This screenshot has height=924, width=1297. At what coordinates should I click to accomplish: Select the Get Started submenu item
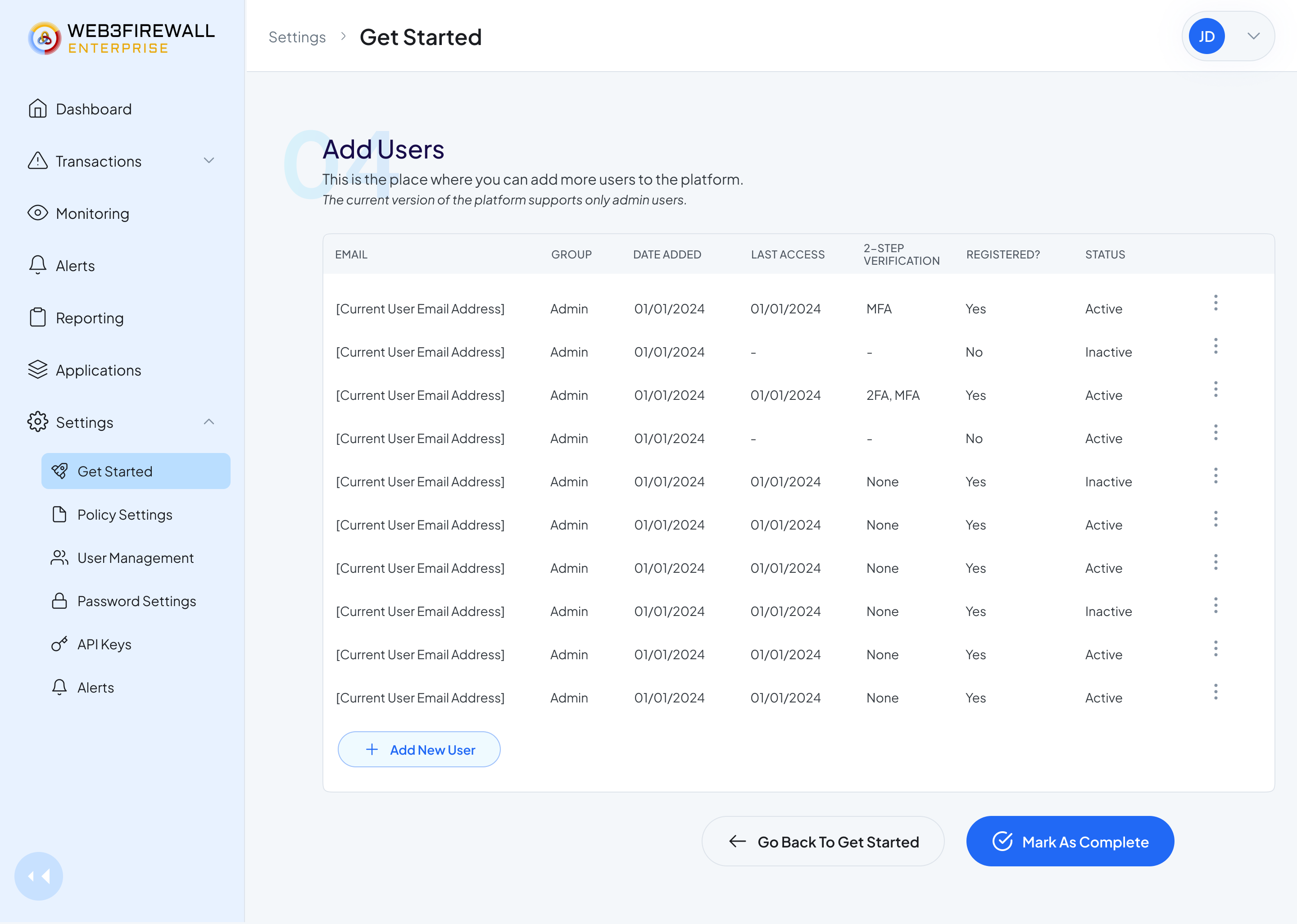pos(136,471)
